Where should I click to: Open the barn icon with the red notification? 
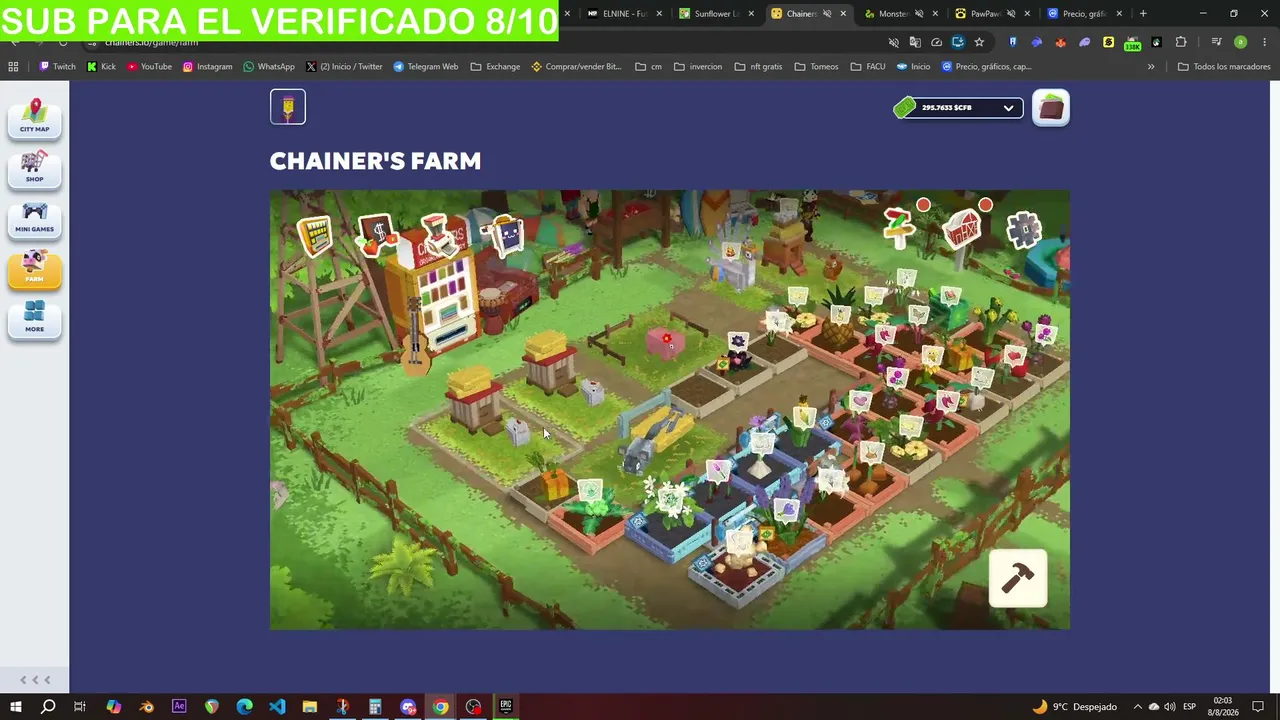pos(963,228)
